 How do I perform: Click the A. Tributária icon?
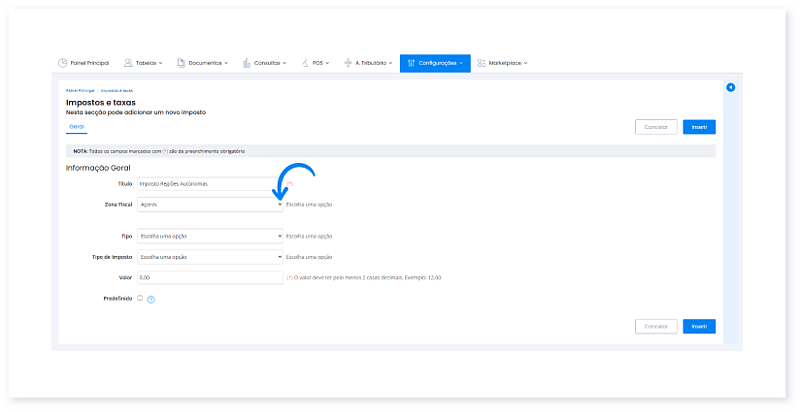[x=347, y=63]
